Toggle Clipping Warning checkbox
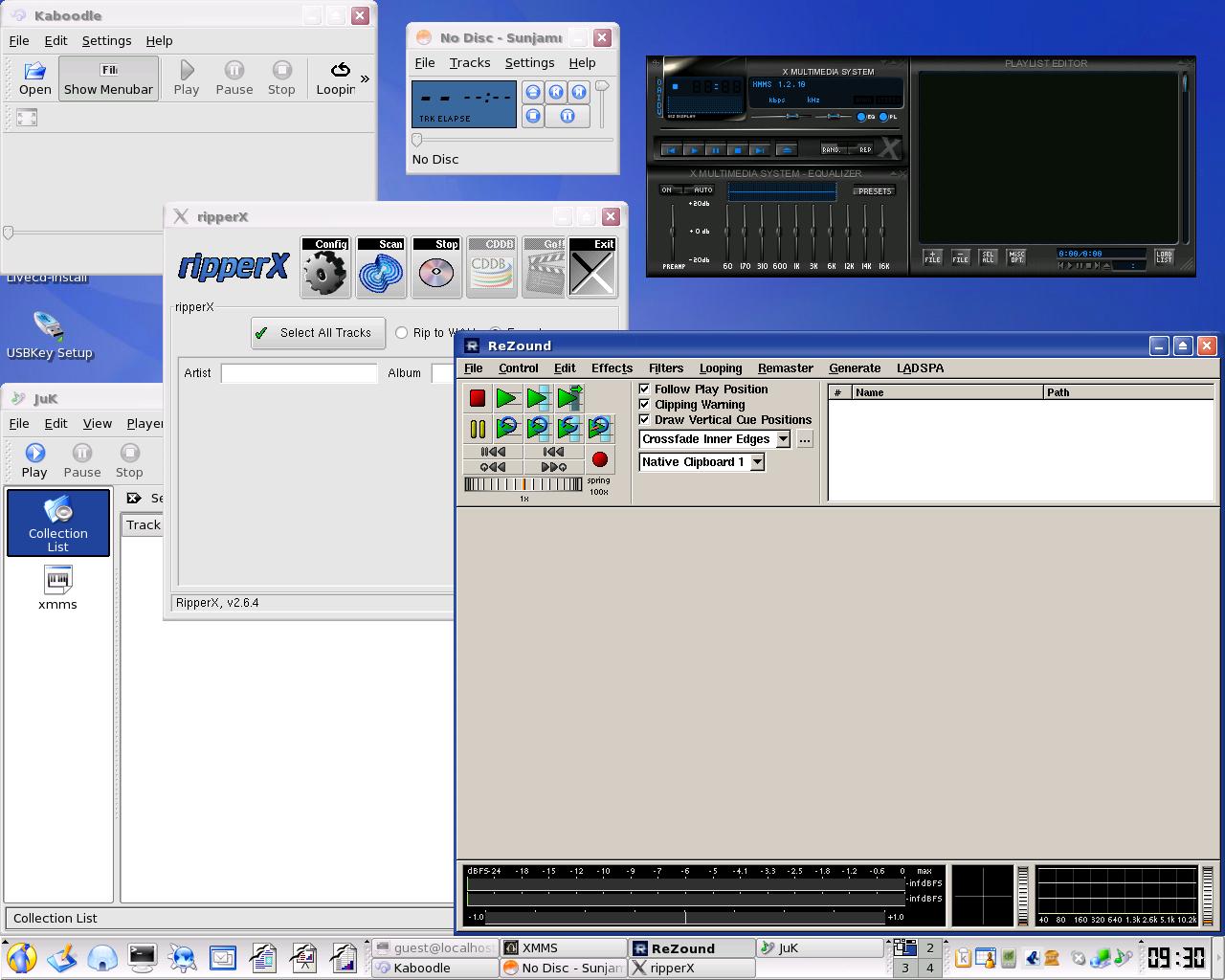Viewport: 1225px width, 980px height. pyautogui.click(x=645, y=404)
